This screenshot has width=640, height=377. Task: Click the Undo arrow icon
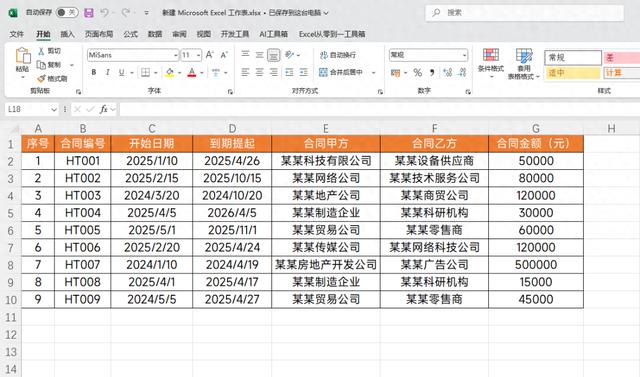coord(104,13)
